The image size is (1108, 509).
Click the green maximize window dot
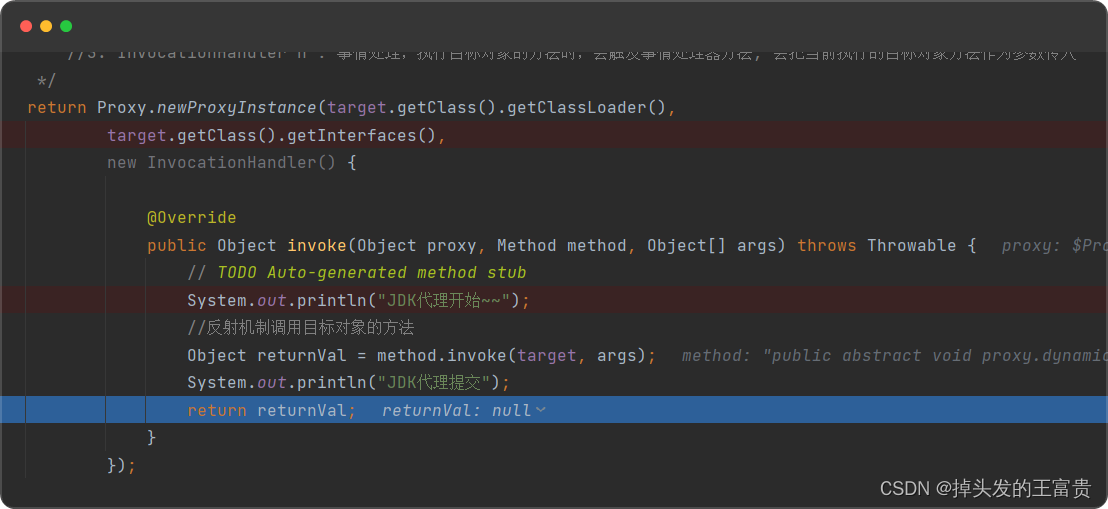click(66, 26)
